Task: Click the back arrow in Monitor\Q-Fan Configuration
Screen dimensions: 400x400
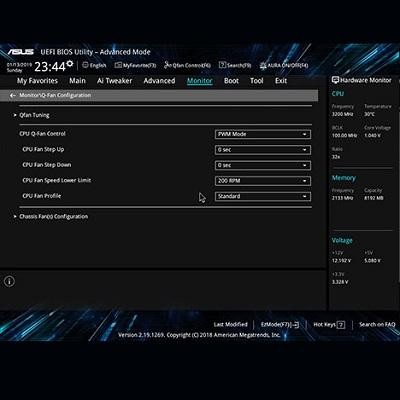Action: [x=13, y=96]
